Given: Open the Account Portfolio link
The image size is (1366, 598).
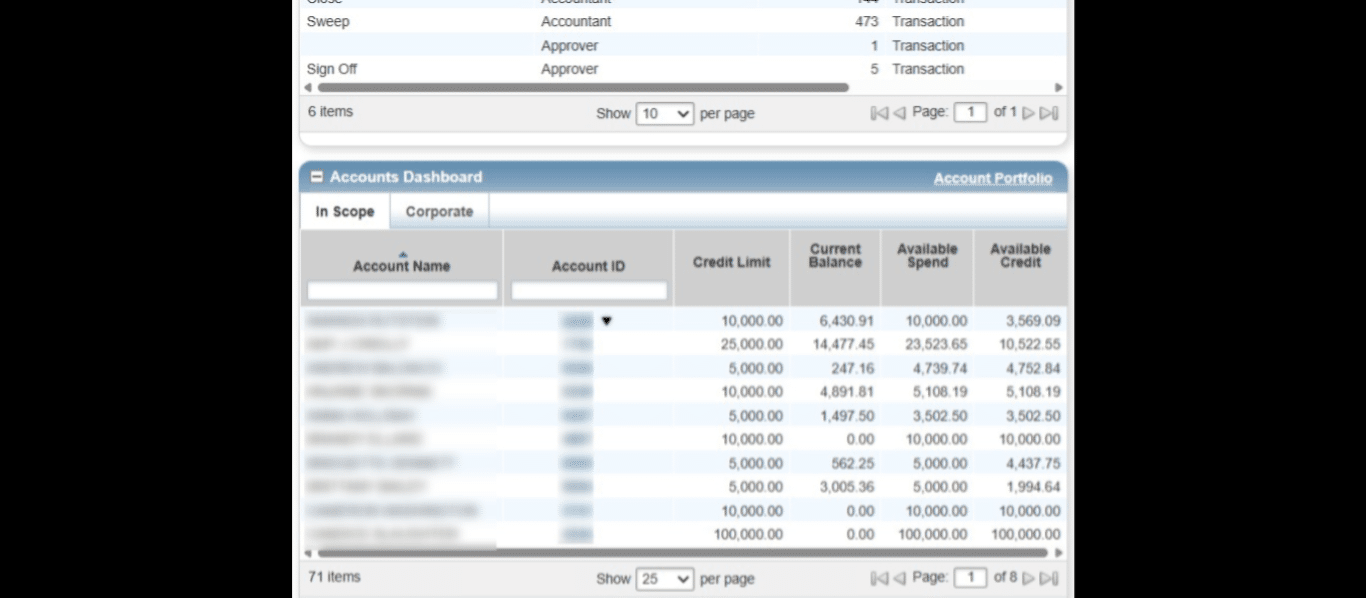Looking at the screenshot, I should 992,178.
